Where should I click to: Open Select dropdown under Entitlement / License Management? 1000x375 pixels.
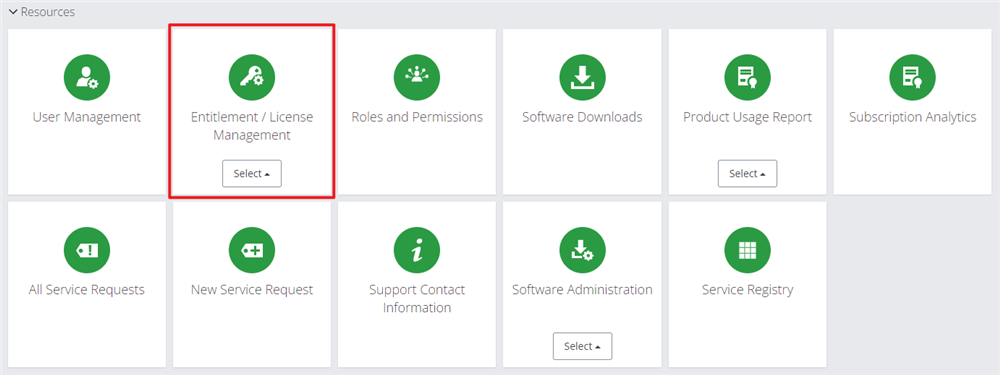tap(252, 173)
